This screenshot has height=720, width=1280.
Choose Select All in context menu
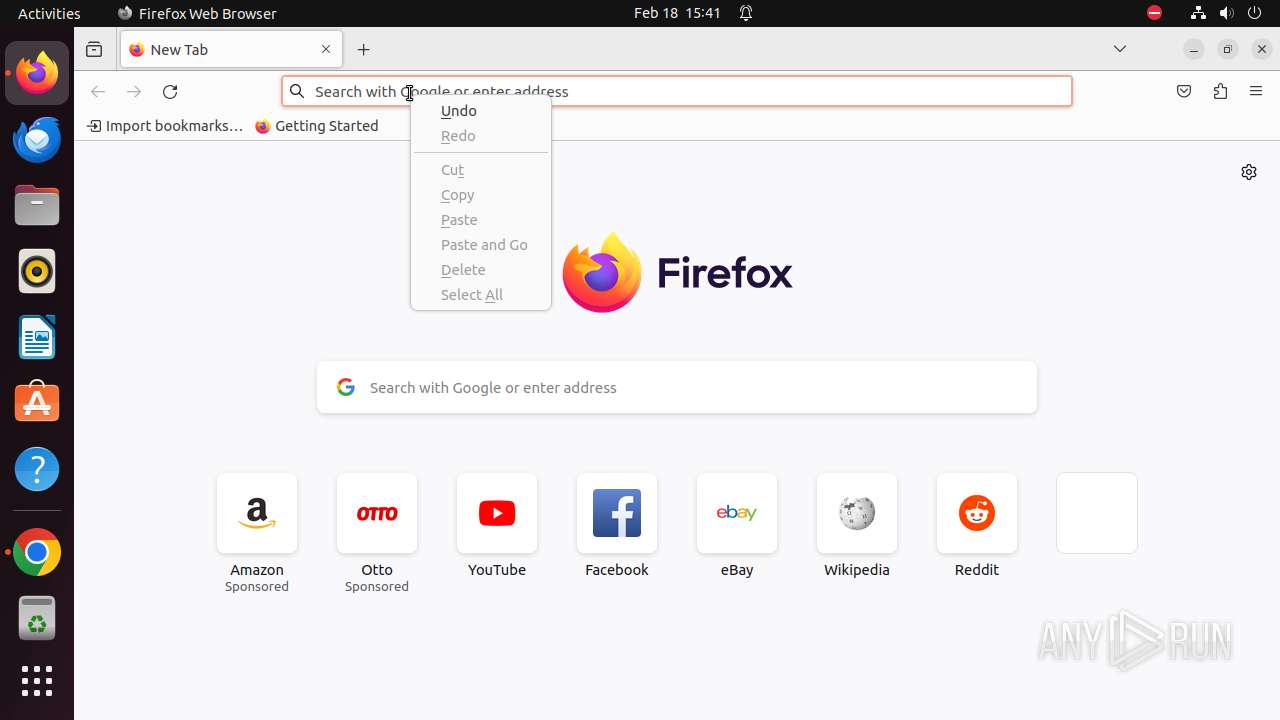click(x=481, y=295)
